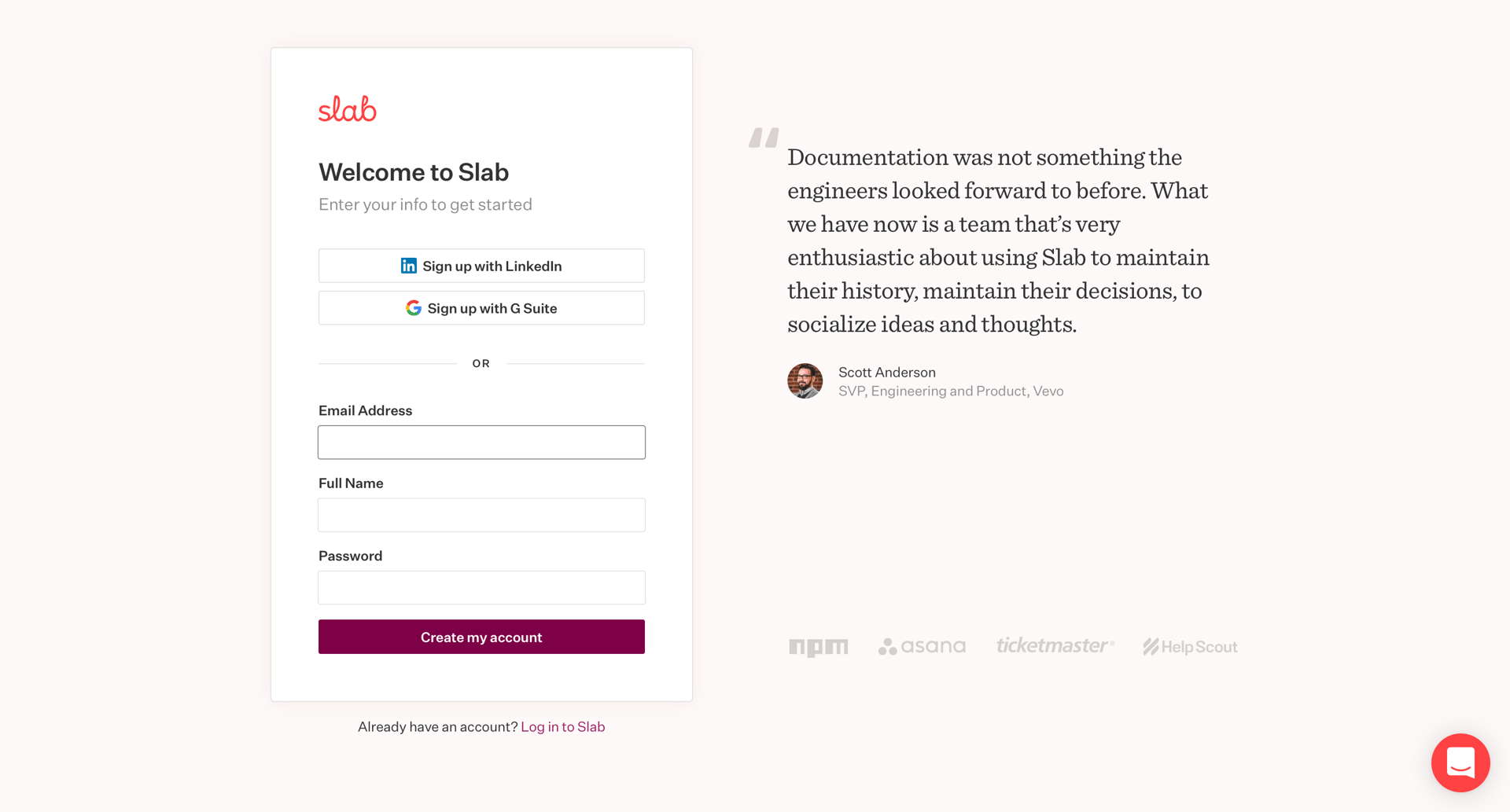Click Sign up with LinkedIn
Viewport: 1510px width, 812px height.
click(481, 266)
